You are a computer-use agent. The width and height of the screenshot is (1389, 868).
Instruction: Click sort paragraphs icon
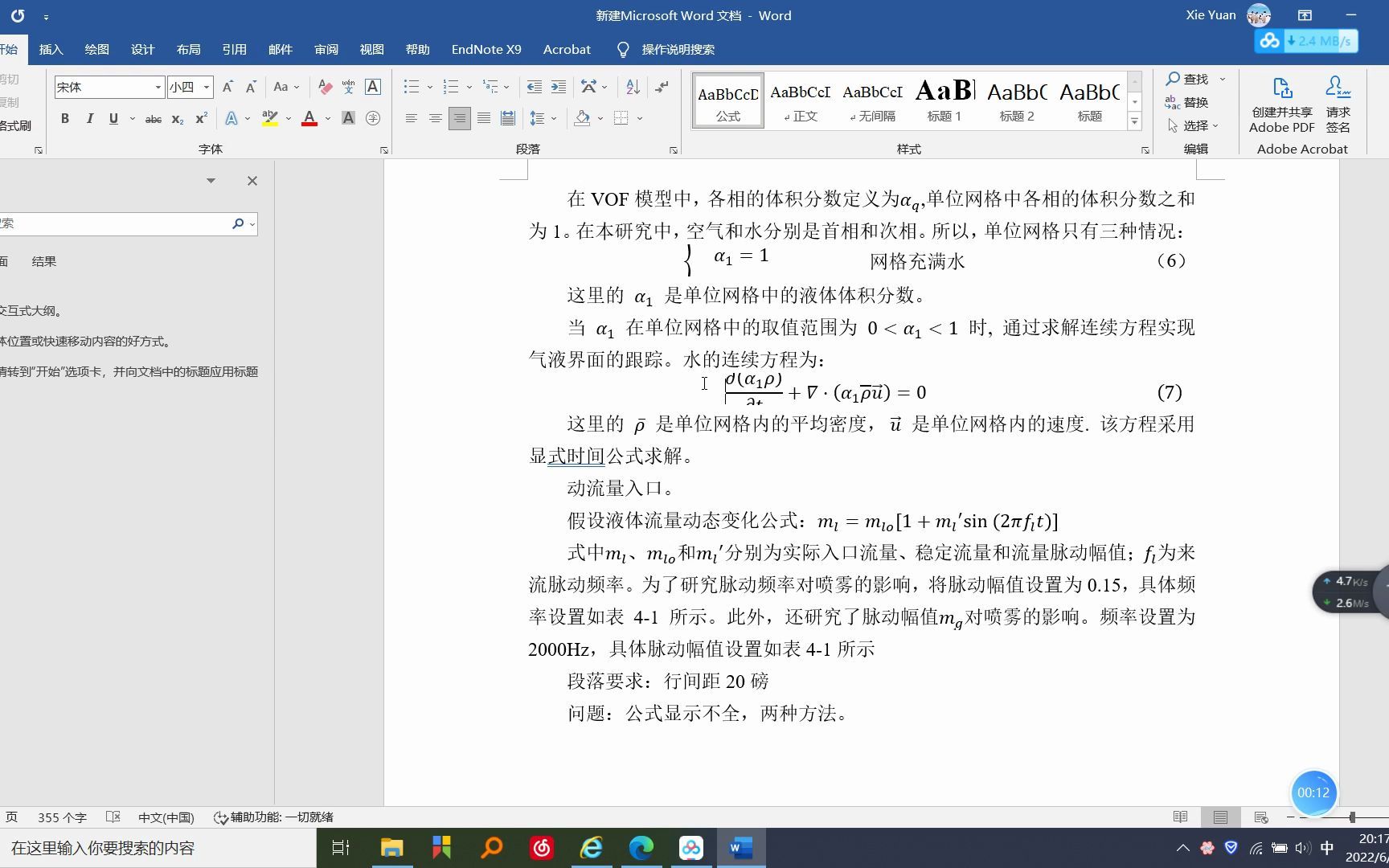(633, 87)
